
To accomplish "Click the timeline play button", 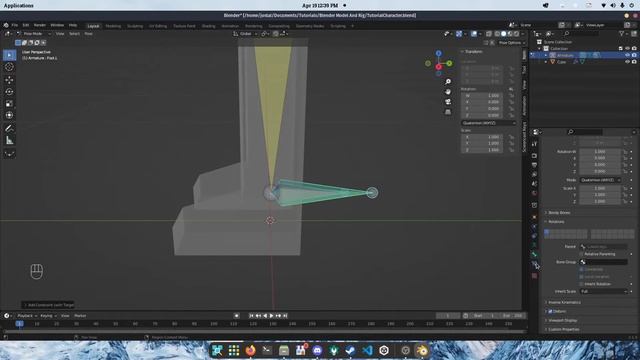I will (x=271, y=316).
